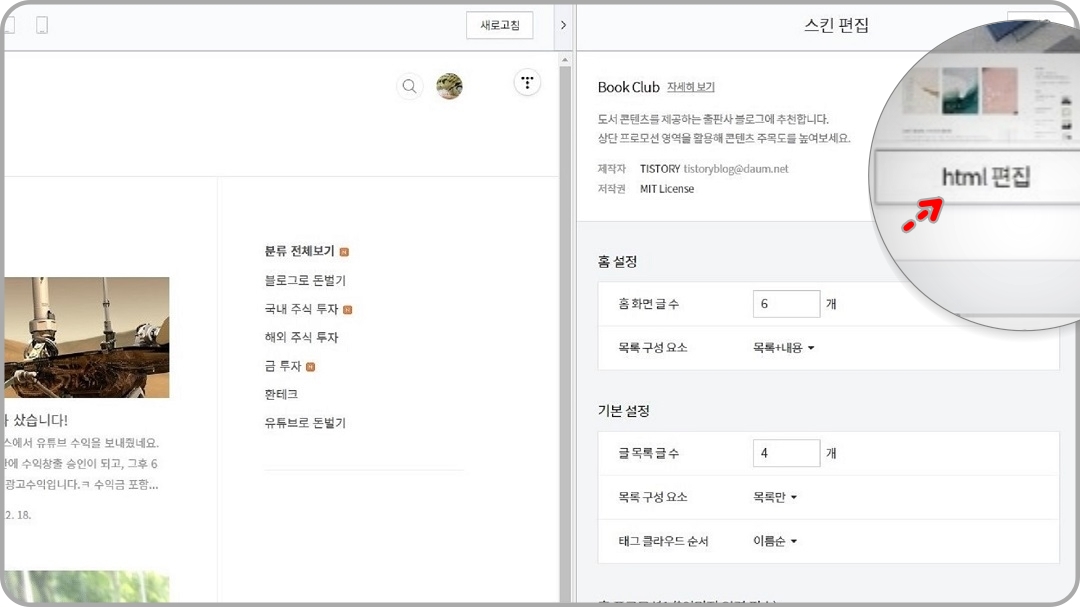Click the search magnifier icon on the blog preview
The image size is (1080, 607).
[409, 86]
